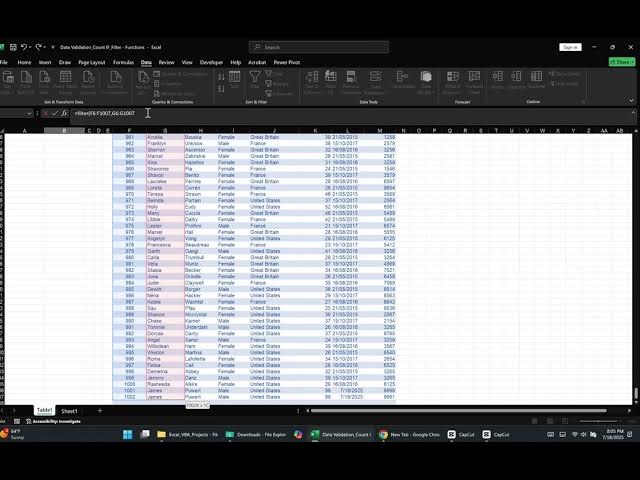Switch to the Home tab
Screen dimensions: 640x480
pyautogui.click(x=24, y=62)
